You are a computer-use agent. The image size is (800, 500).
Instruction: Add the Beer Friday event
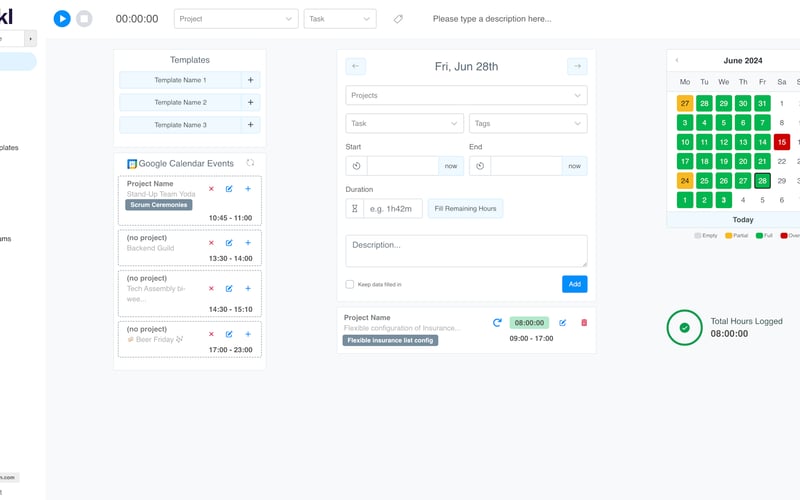[248, 334]
